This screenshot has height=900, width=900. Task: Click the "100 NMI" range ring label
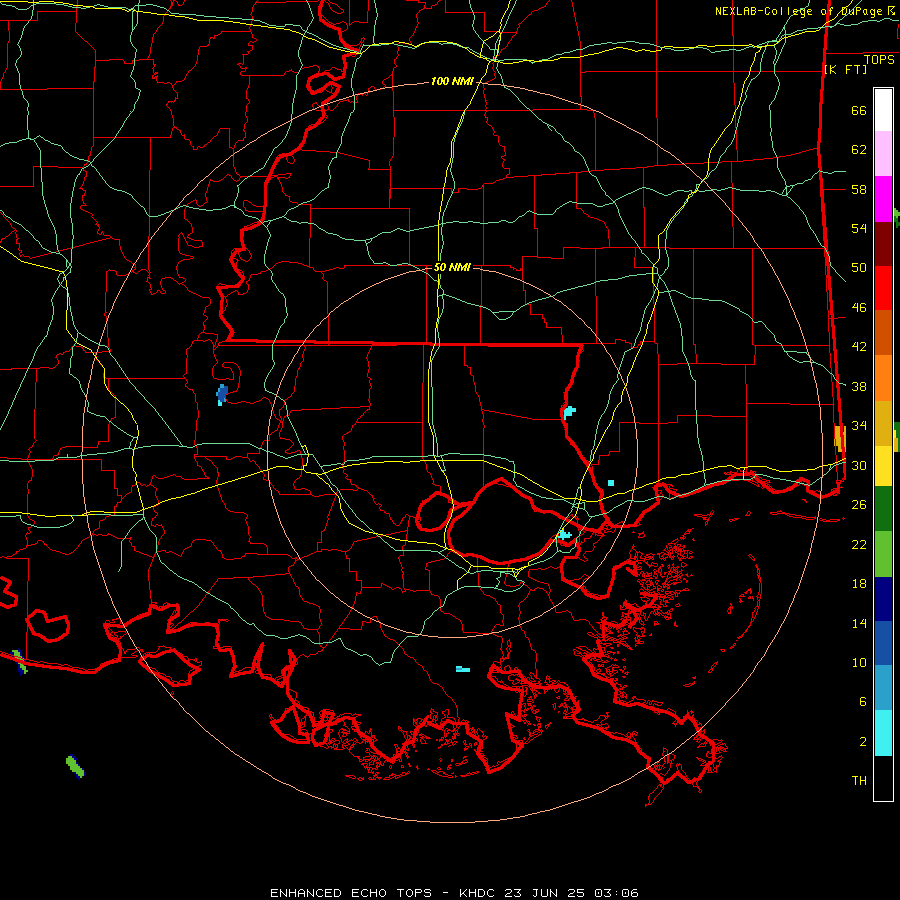(x=452, y=82)
